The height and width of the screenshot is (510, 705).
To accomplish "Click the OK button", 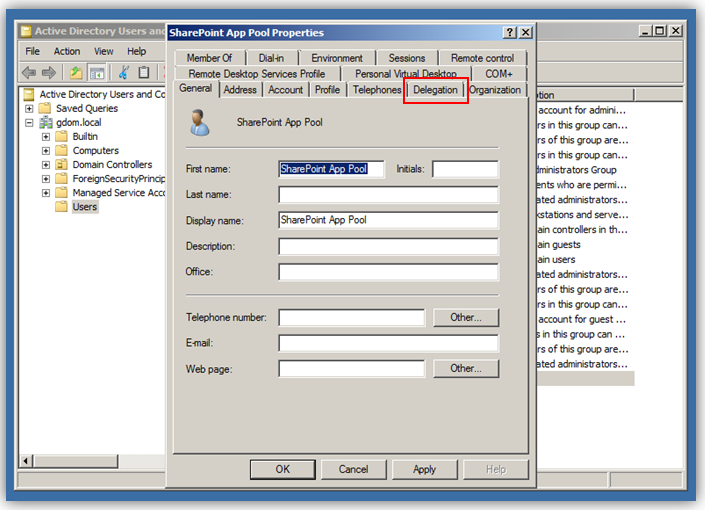I will click(283, 470).
